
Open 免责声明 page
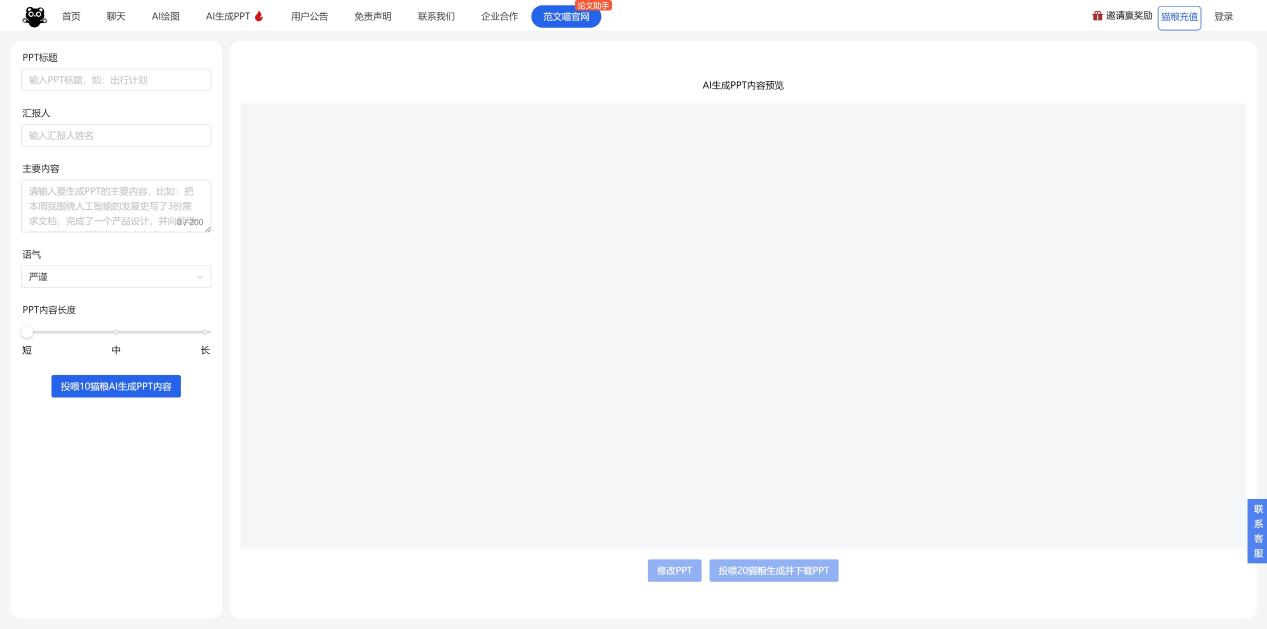[373, 17]
